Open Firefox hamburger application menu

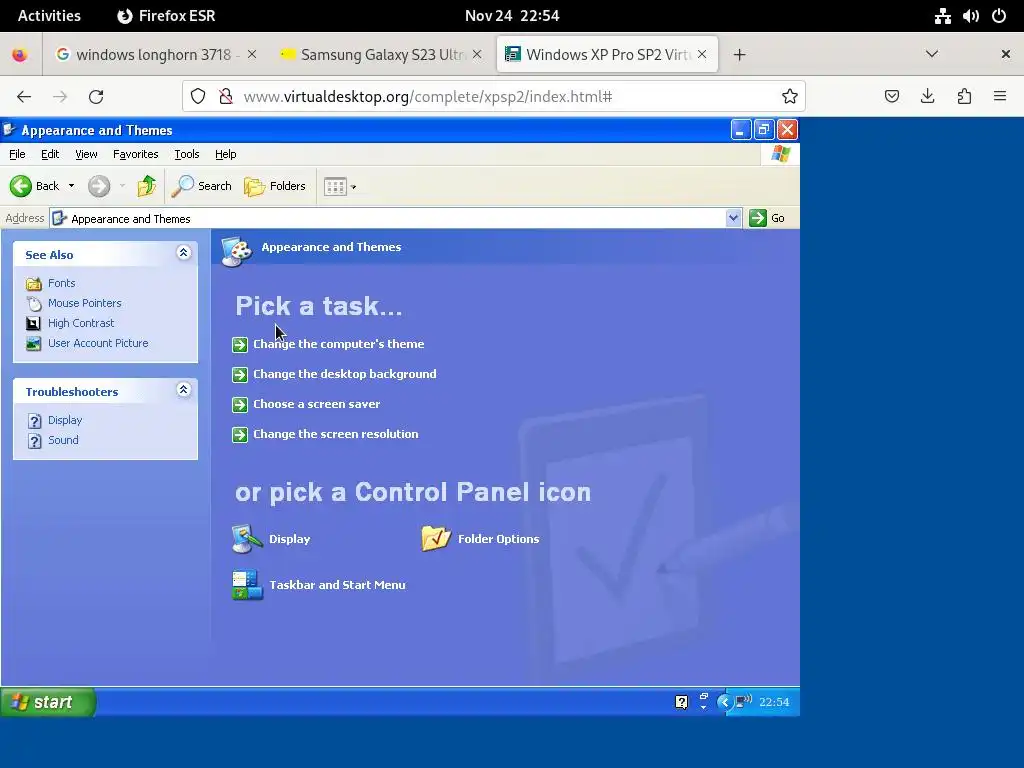[1000, 97]
